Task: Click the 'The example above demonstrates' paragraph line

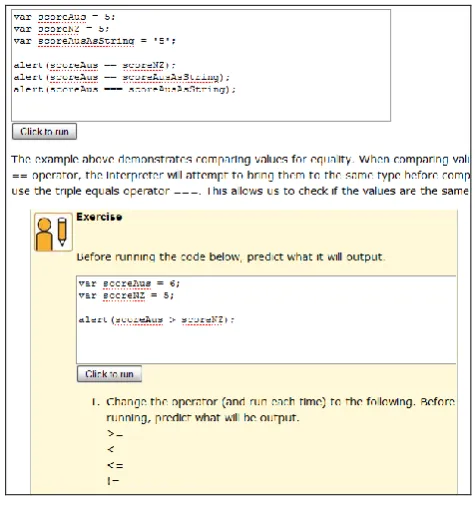Action: click(240, 159)
